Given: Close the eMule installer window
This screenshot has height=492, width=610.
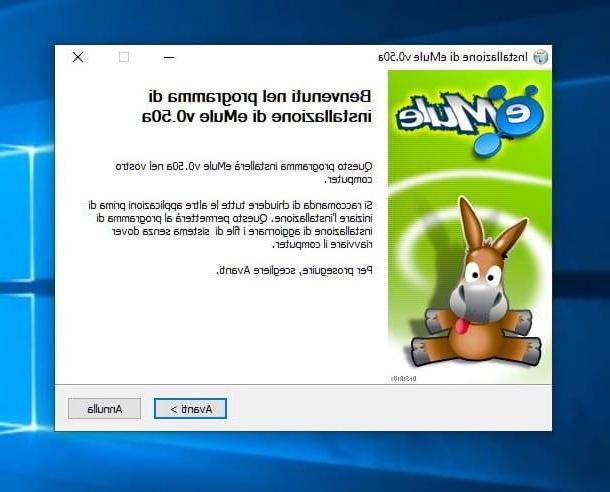Looking at the screenshot, I should click(78, 57).
